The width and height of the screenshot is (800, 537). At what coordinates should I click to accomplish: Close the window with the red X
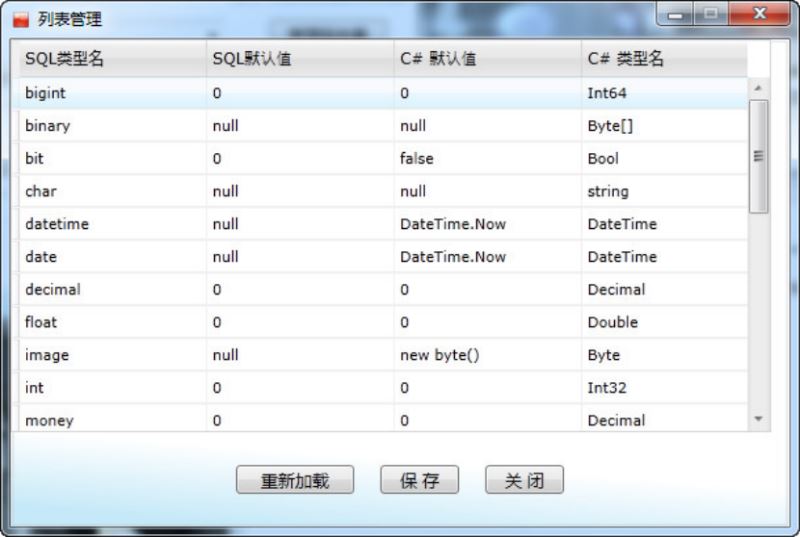760,15
